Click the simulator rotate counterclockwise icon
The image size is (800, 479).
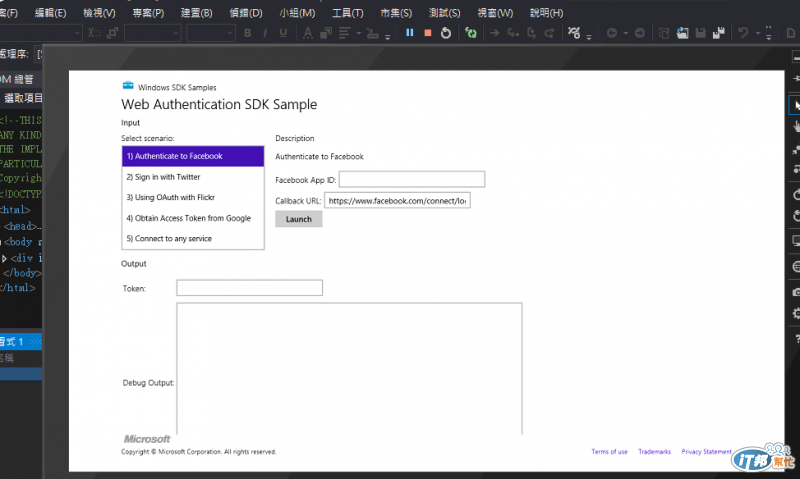[x=796, y=216]
